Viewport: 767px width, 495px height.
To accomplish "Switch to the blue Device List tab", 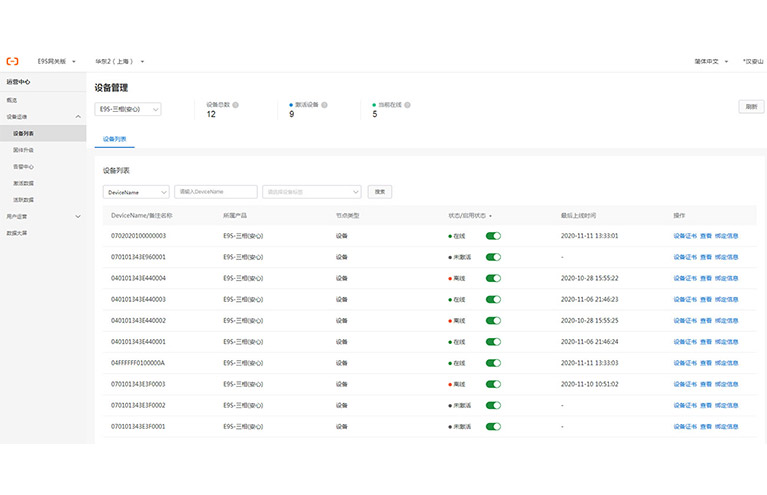I will (x=114, y=139).
